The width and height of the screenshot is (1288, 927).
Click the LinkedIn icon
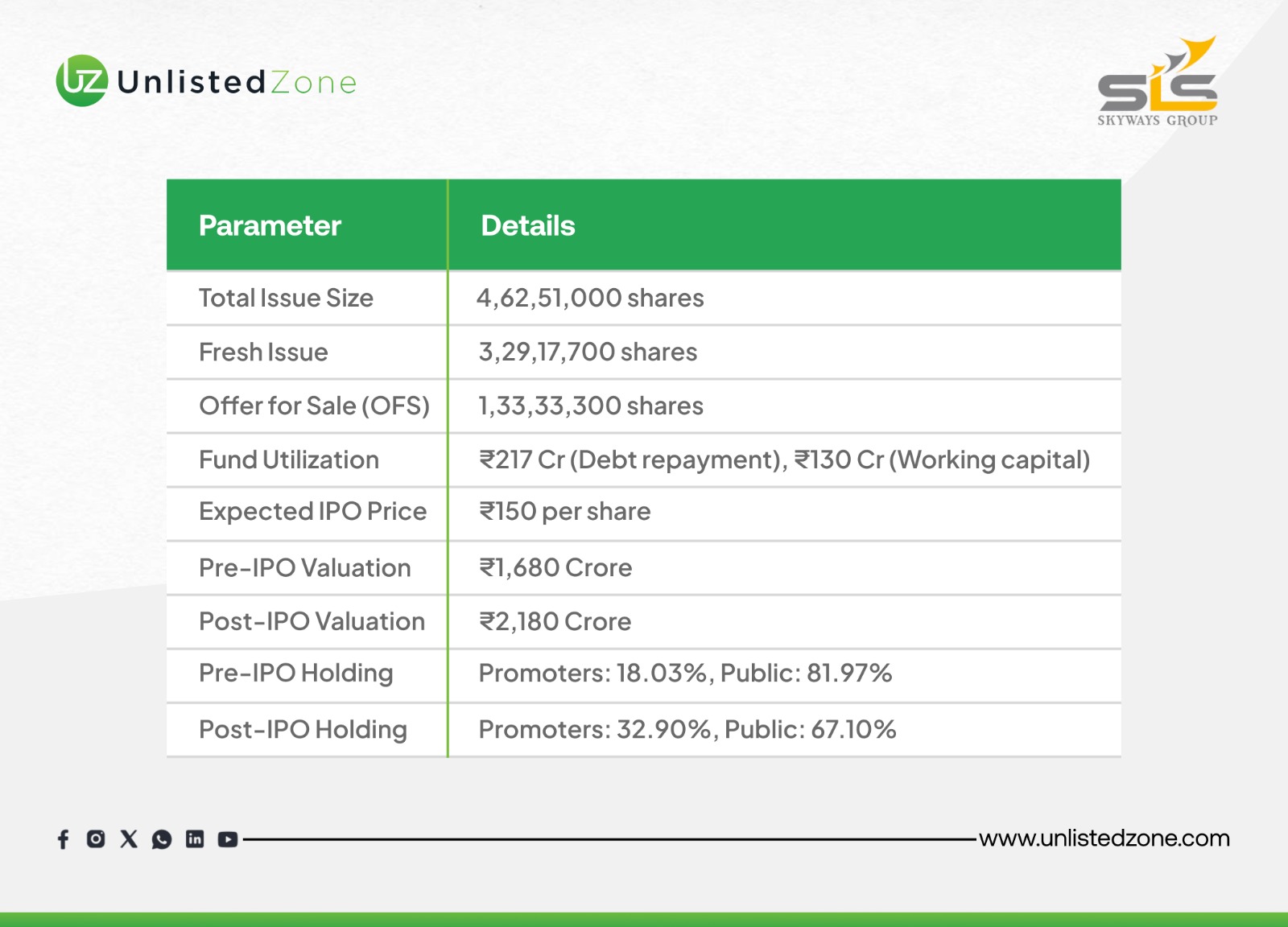[195, 839]
